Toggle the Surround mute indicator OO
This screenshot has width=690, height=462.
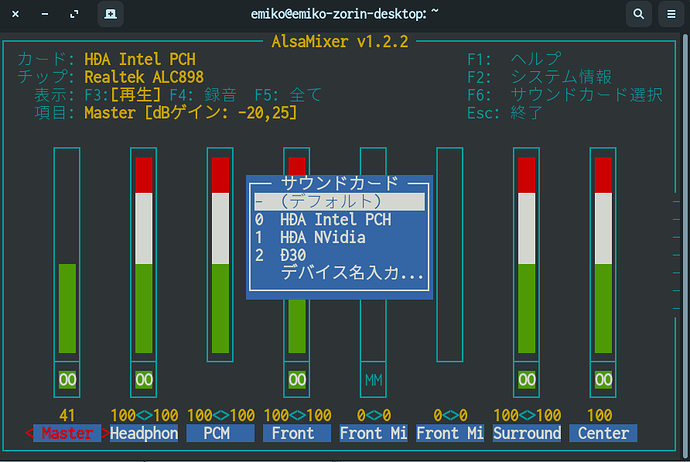pos(527,380)
